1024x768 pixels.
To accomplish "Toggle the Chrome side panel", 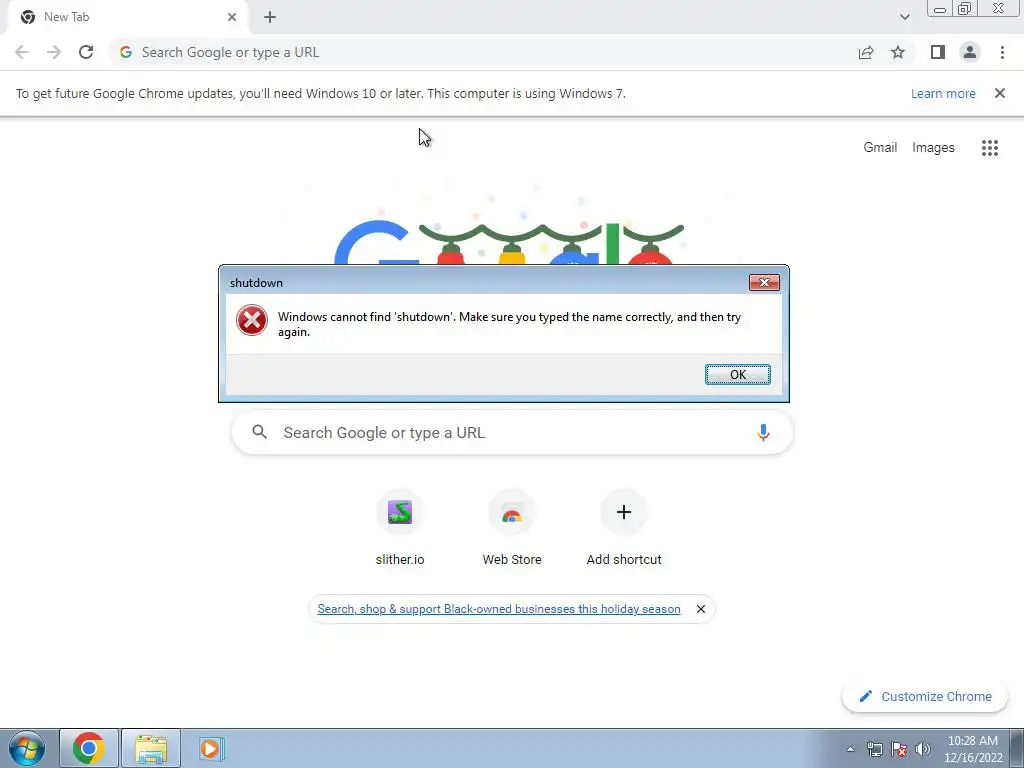I will pyautogui.click(x=938, y=52).
